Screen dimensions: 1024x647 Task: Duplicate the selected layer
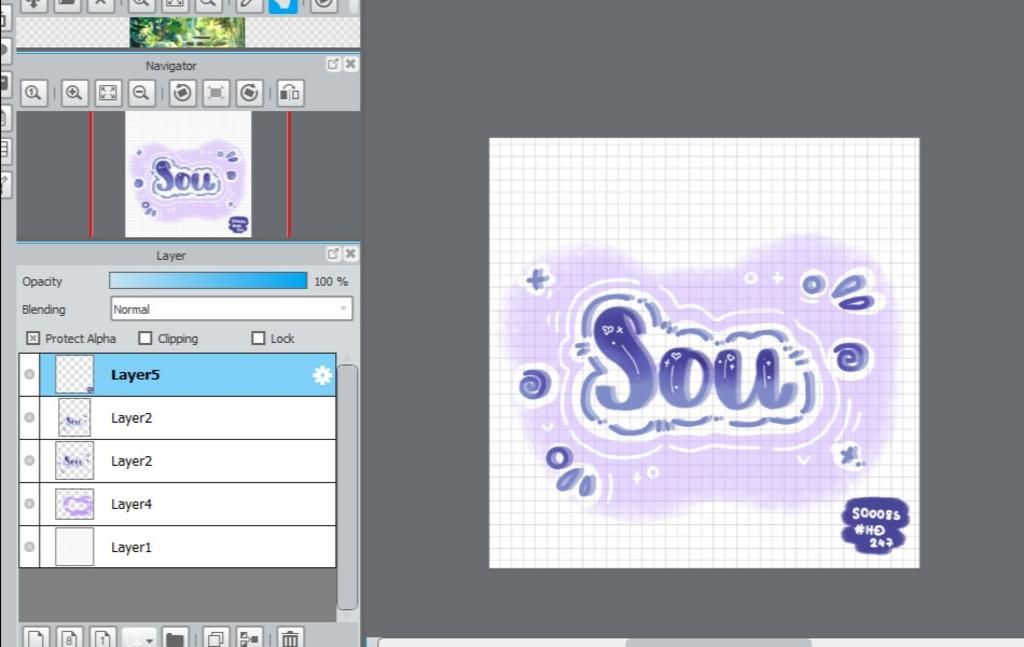(x=216, y=637)
